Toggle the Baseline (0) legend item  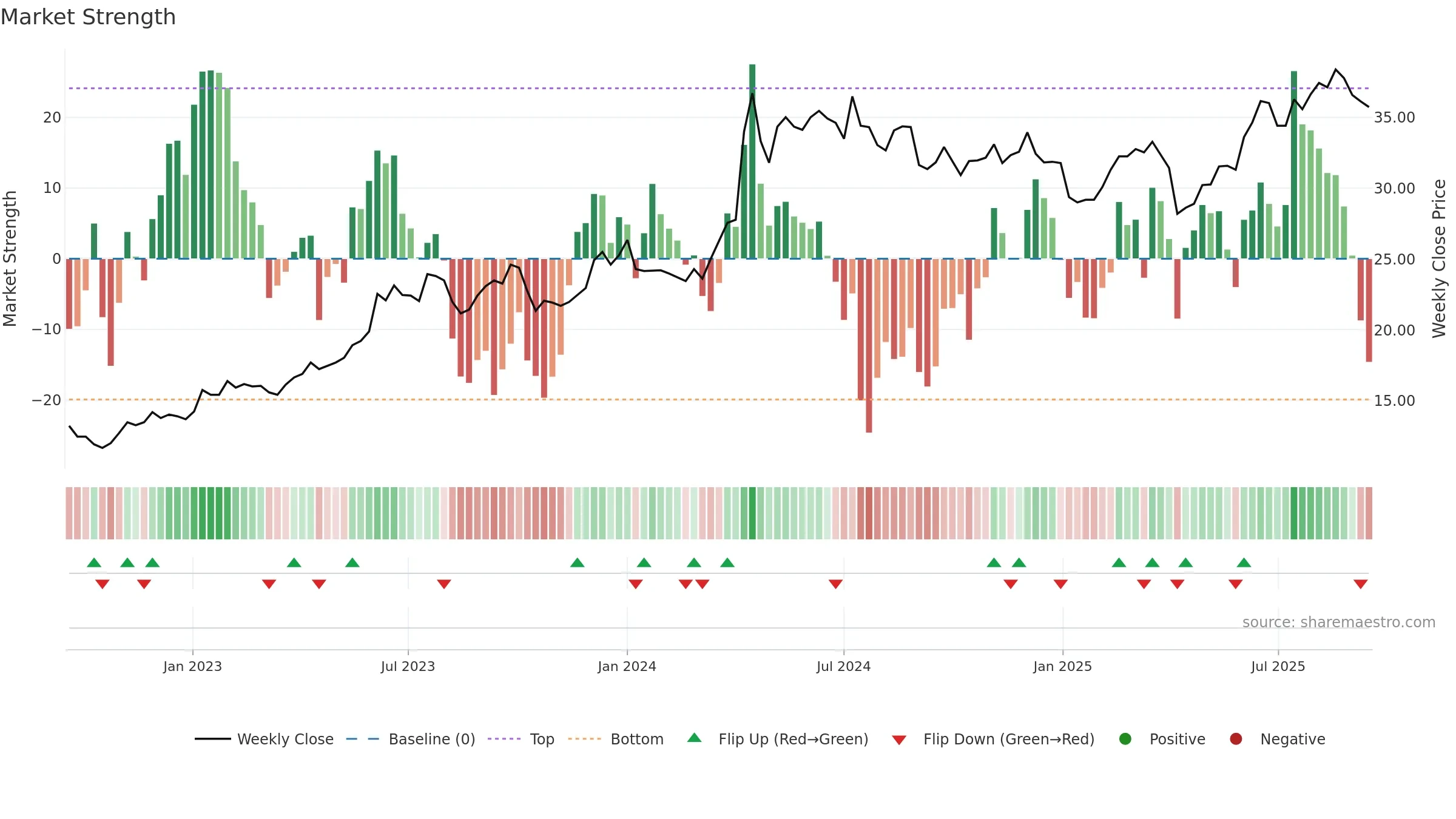click(411, 739)
